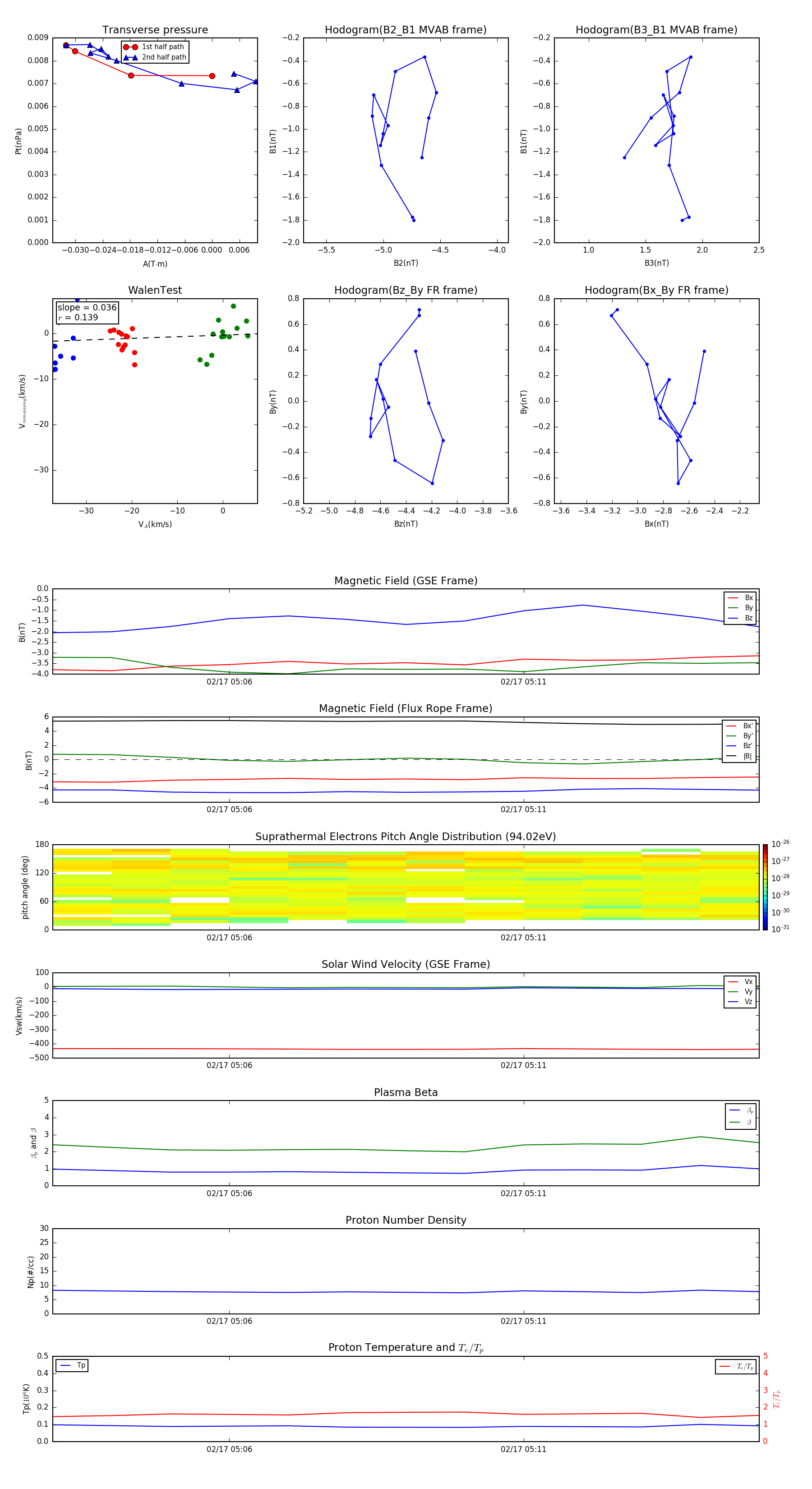Click the "Bx" legend entry in GSE magnetic field
This screenshot has height=1489, width=812.
740,598
